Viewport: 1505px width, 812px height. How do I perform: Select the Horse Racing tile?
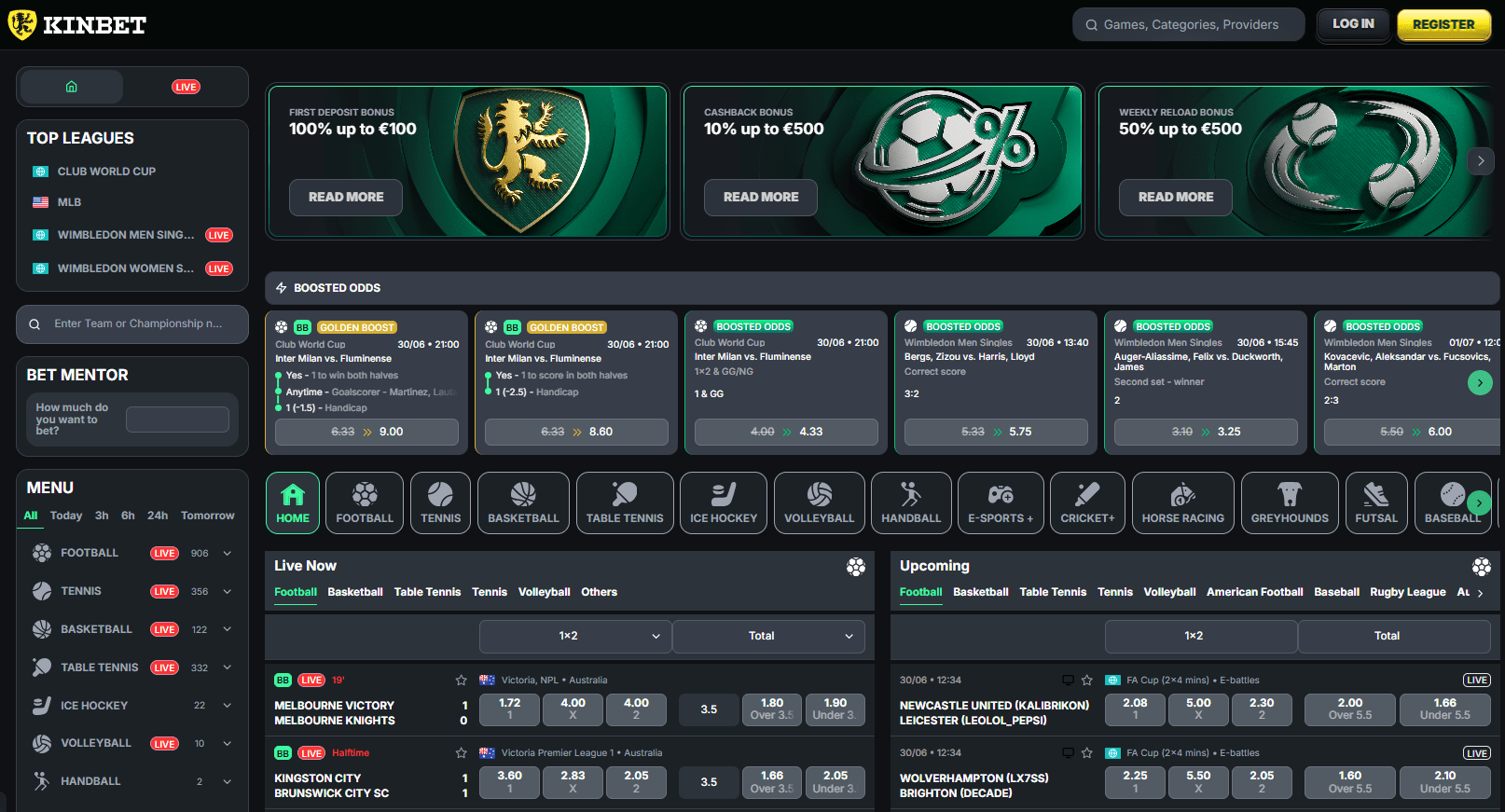[1183, 502]
